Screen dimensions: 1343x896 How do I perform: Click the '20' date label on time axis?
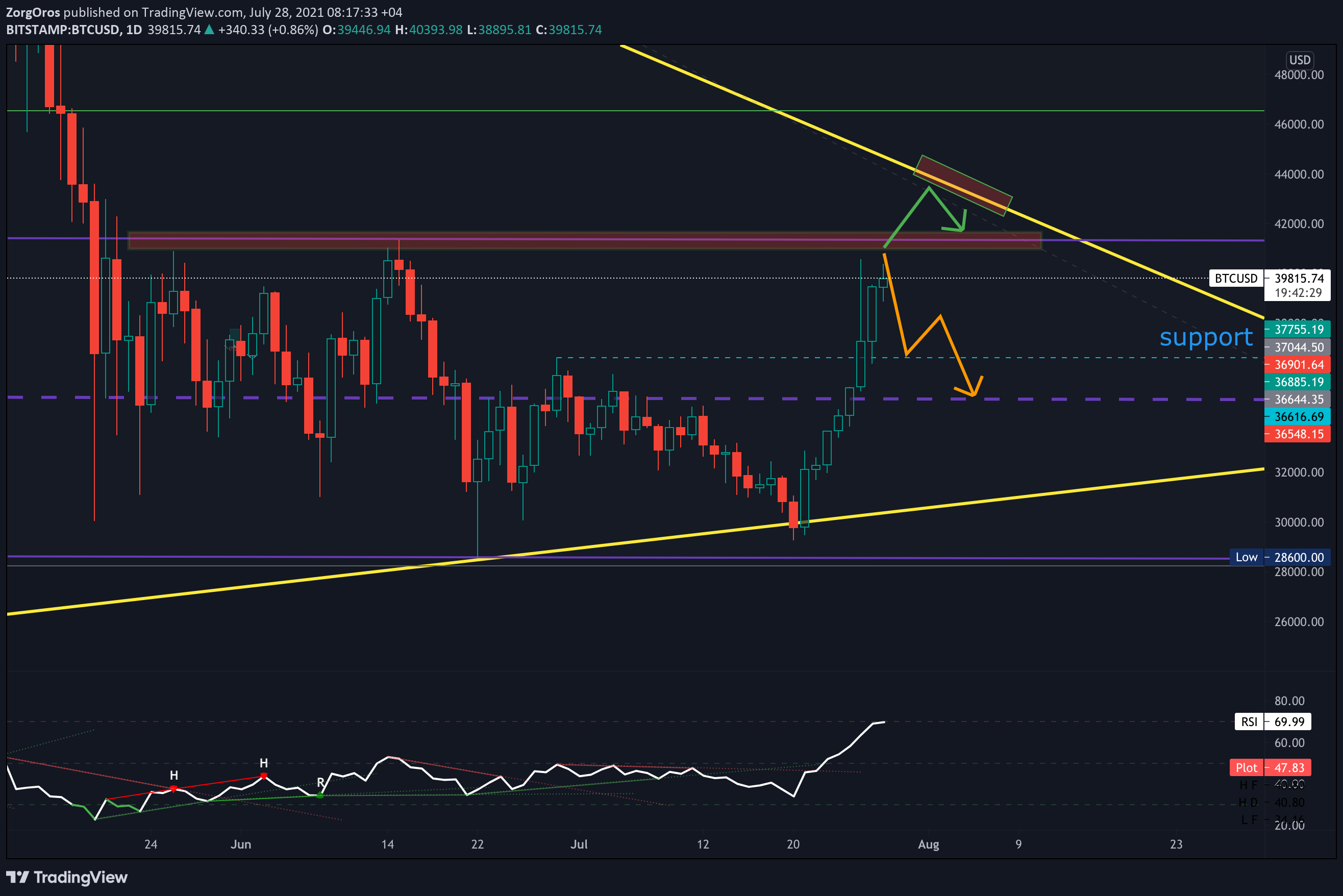[793, 844]
